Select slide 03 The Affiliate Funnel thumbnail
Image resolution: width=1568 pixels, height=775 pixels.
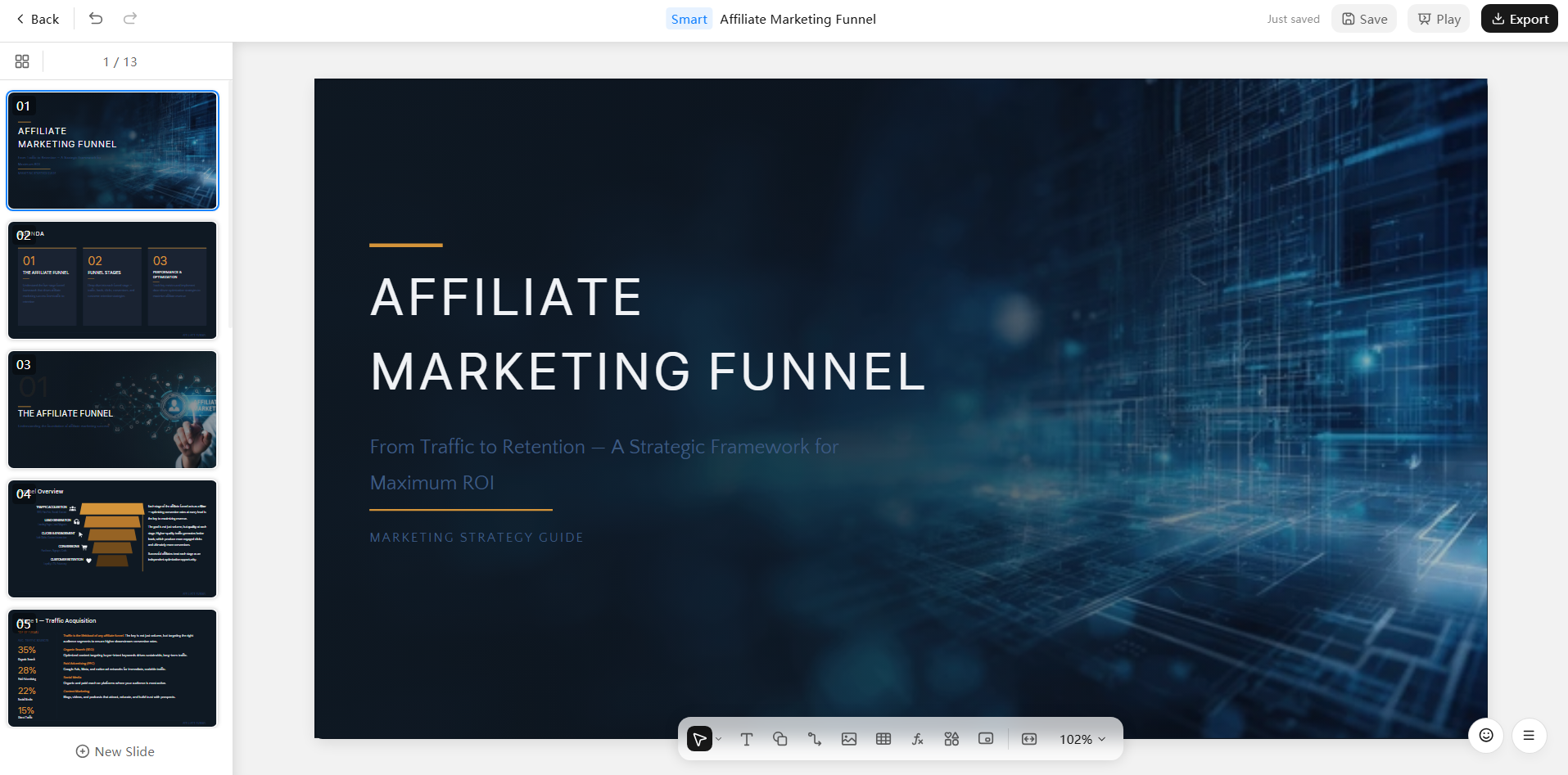click(x=112, y=409)
